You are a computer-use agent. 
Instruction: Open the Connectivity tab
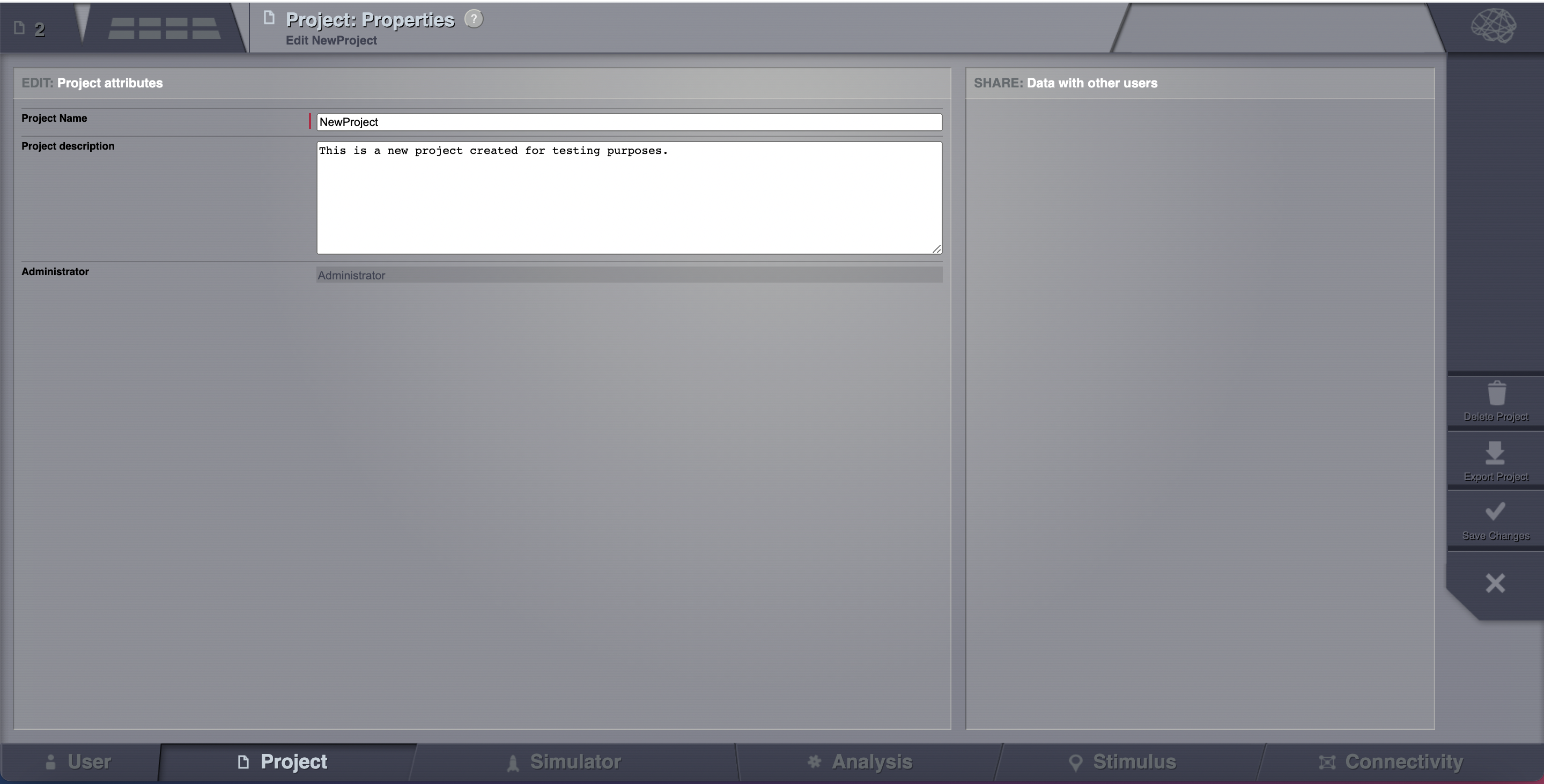click(x=1392, y=762)
